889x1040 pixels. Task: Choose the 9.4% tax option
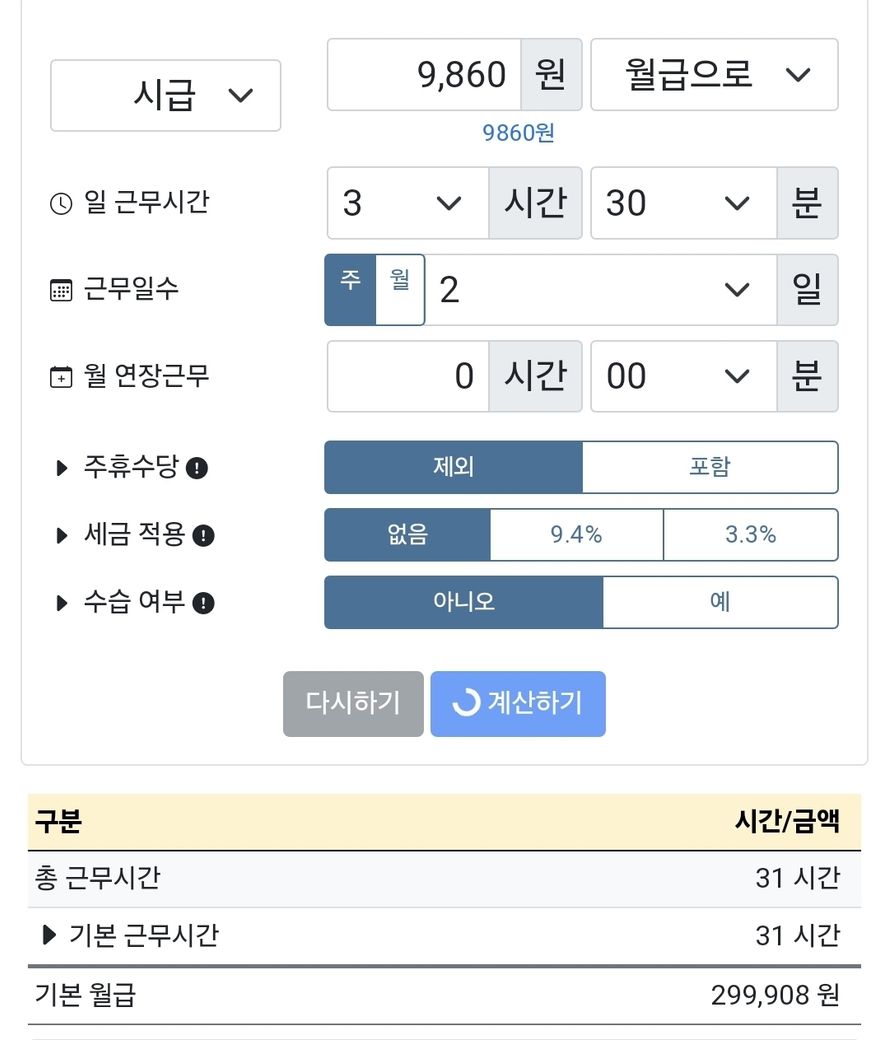point(576,535)
